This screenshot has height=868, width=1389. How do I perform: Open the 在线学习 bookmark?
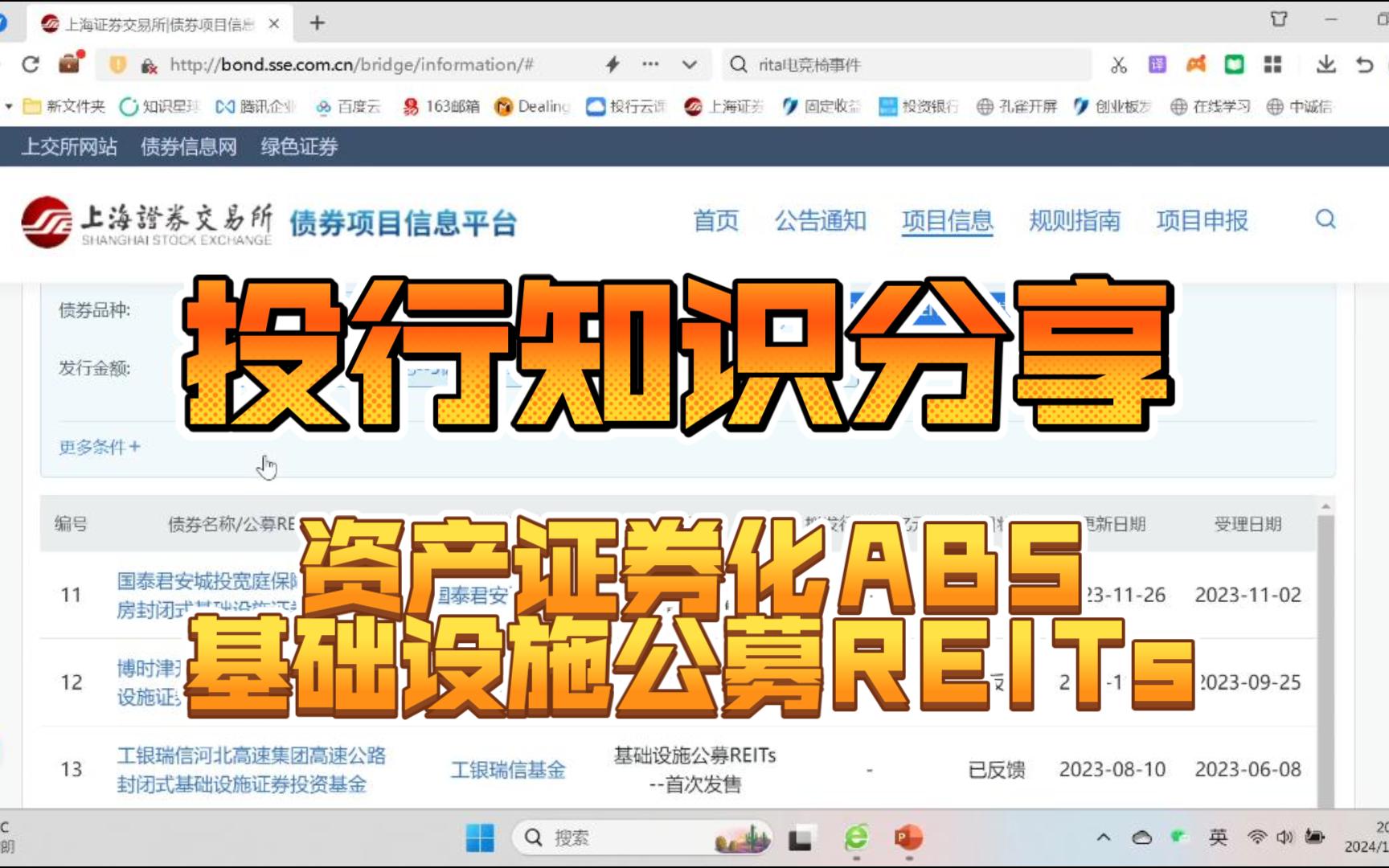(x=1211, y=106)
